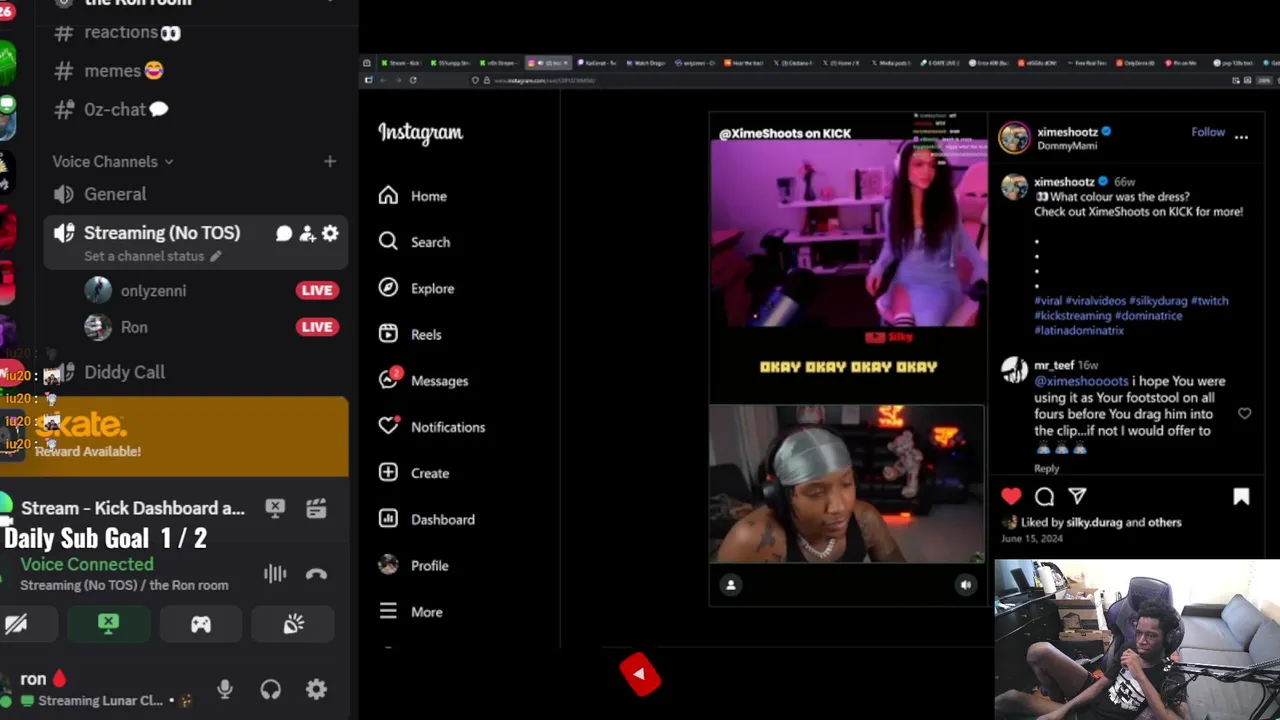The width and height of the screenshot is (1280, 720).
Task: Deafen audio with the headphones button
Action: (270, 689)
